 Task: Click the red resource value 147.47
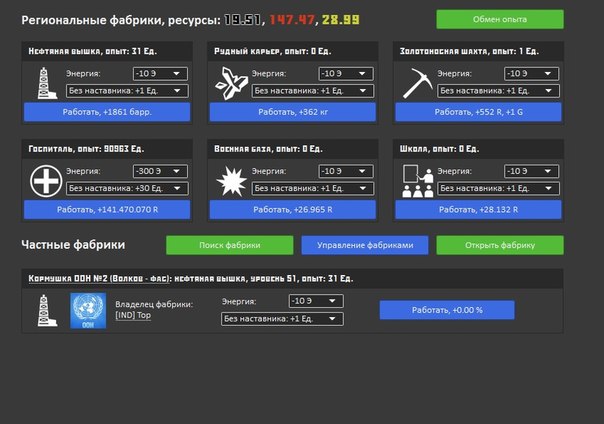292,20
